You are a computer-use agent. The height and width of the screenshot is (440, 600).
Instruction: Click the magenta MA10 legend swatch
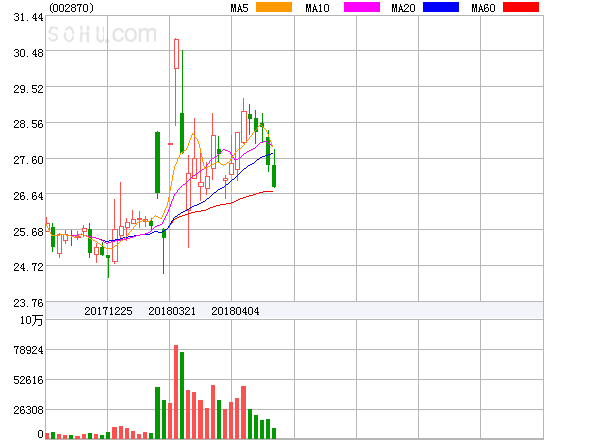point(362,7)
